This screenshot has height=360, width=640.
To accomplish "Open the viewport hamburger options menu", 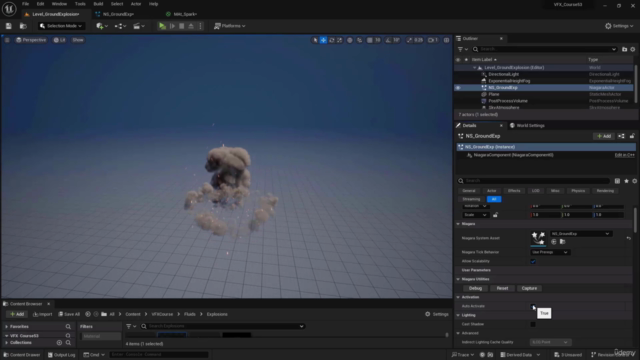I will click(x=7, y=40).
